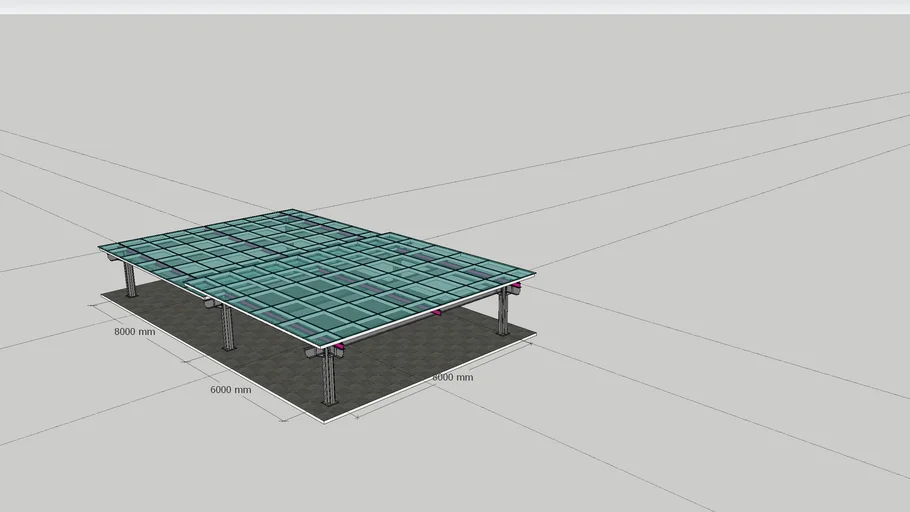
Task: Select the topmost rear corner of the roof
Action: 292,210
